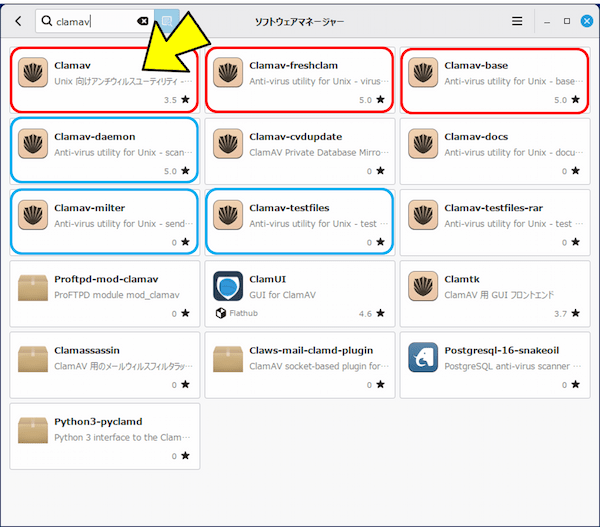Click the Python3-pyclamd box icon
600x527 pixels.
33,430
